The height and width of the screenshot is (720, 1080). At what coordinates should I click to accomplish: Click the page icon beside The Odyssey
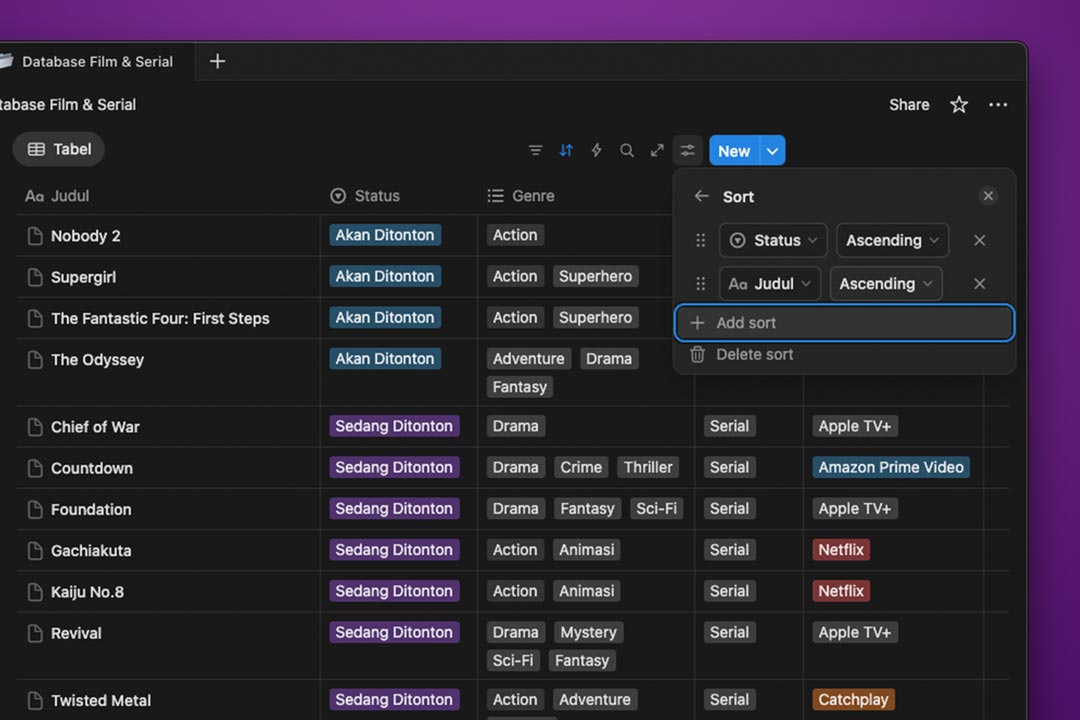[x=34, y=360]
